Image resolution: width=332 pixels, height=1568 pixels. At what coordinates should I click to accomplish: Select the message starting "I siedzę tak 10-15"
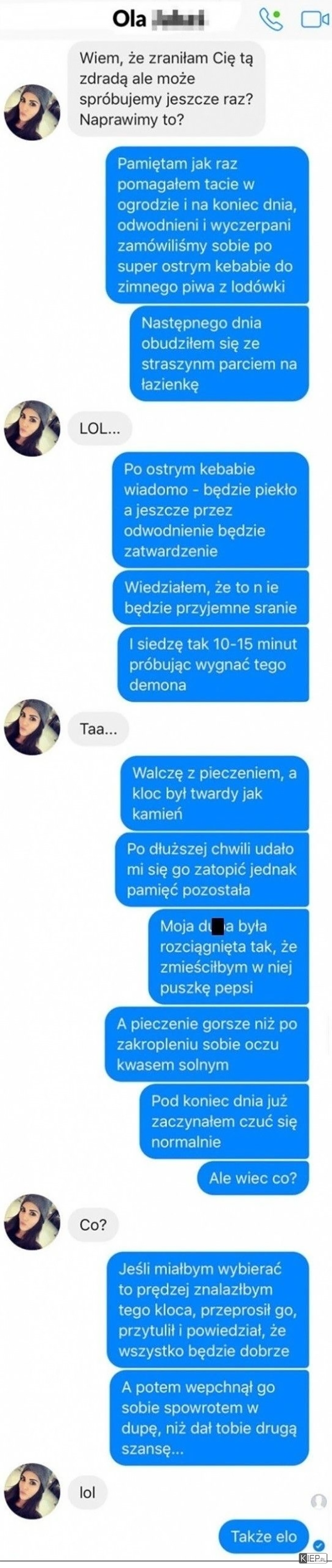(x=213, y=665)
